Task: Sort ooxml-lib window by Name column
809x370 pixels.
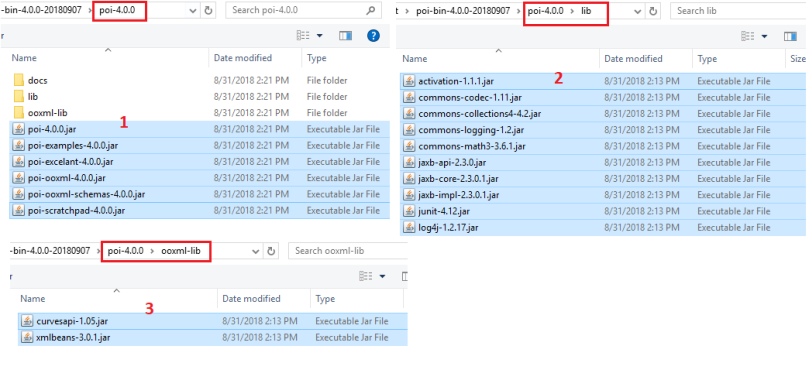Action: pyautogui.click(x=33, y=299)
